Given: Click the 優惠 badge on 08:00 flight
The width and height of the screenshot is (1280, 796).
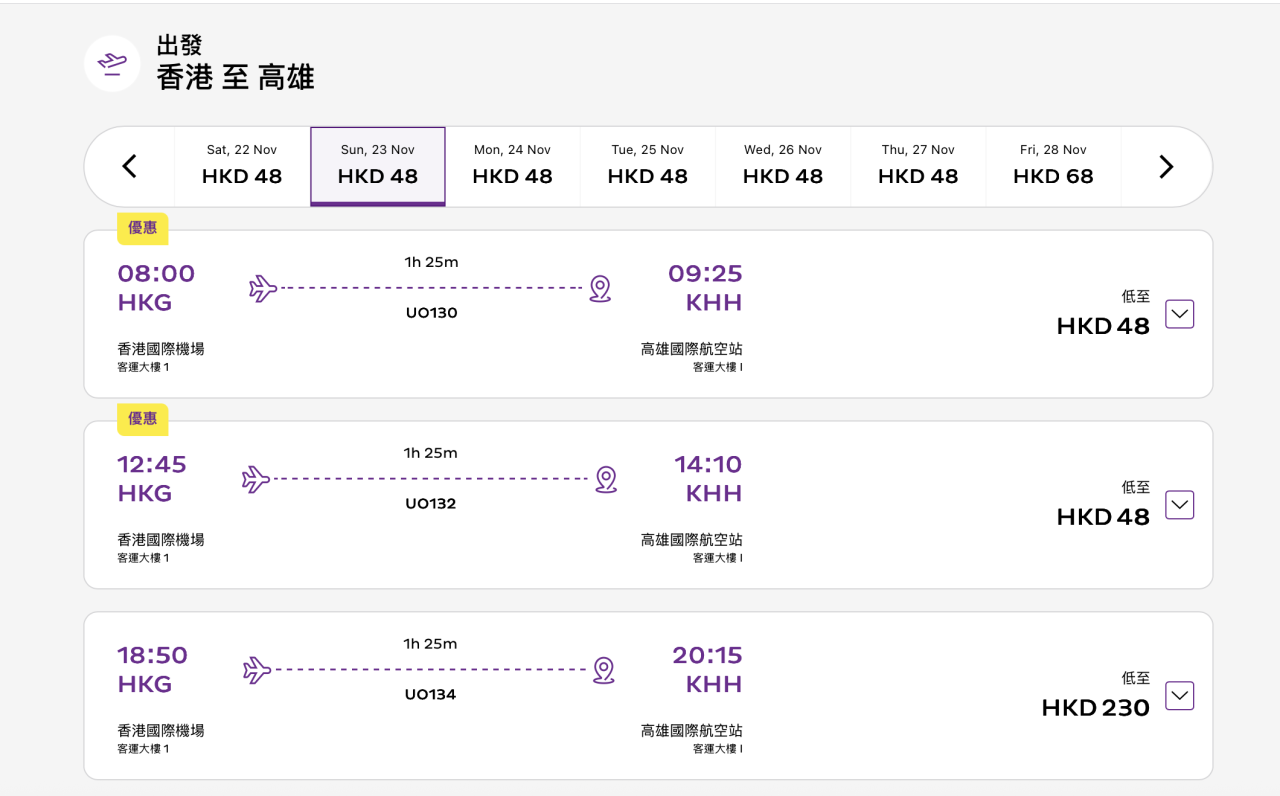Looking at the screenshot, I should point(143,228).
